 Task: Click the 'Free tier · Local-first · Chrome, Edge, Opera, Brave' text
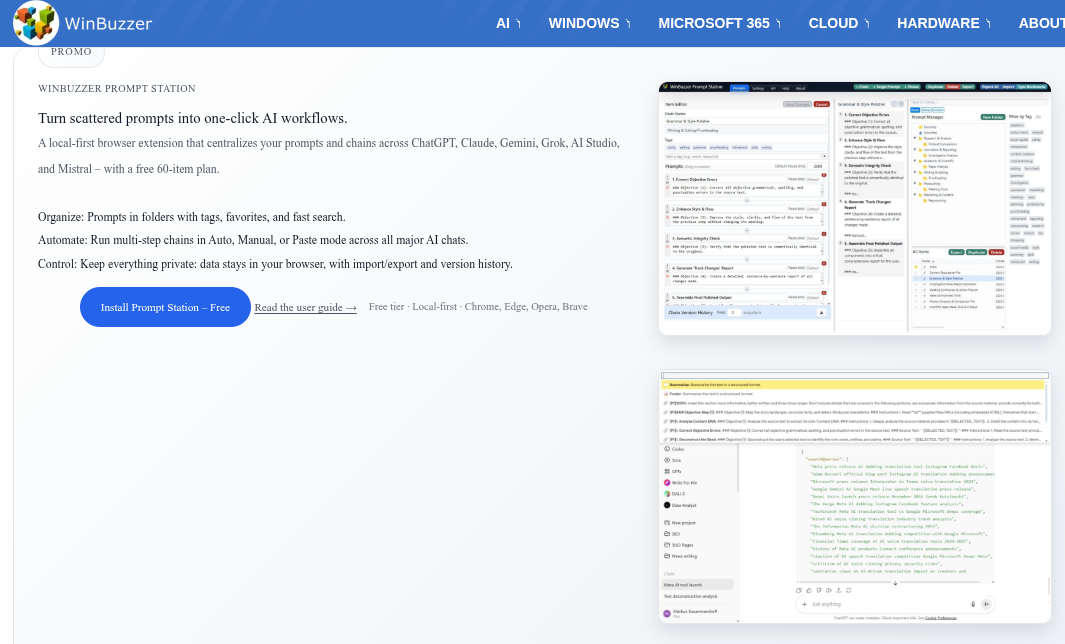[478, 307]
